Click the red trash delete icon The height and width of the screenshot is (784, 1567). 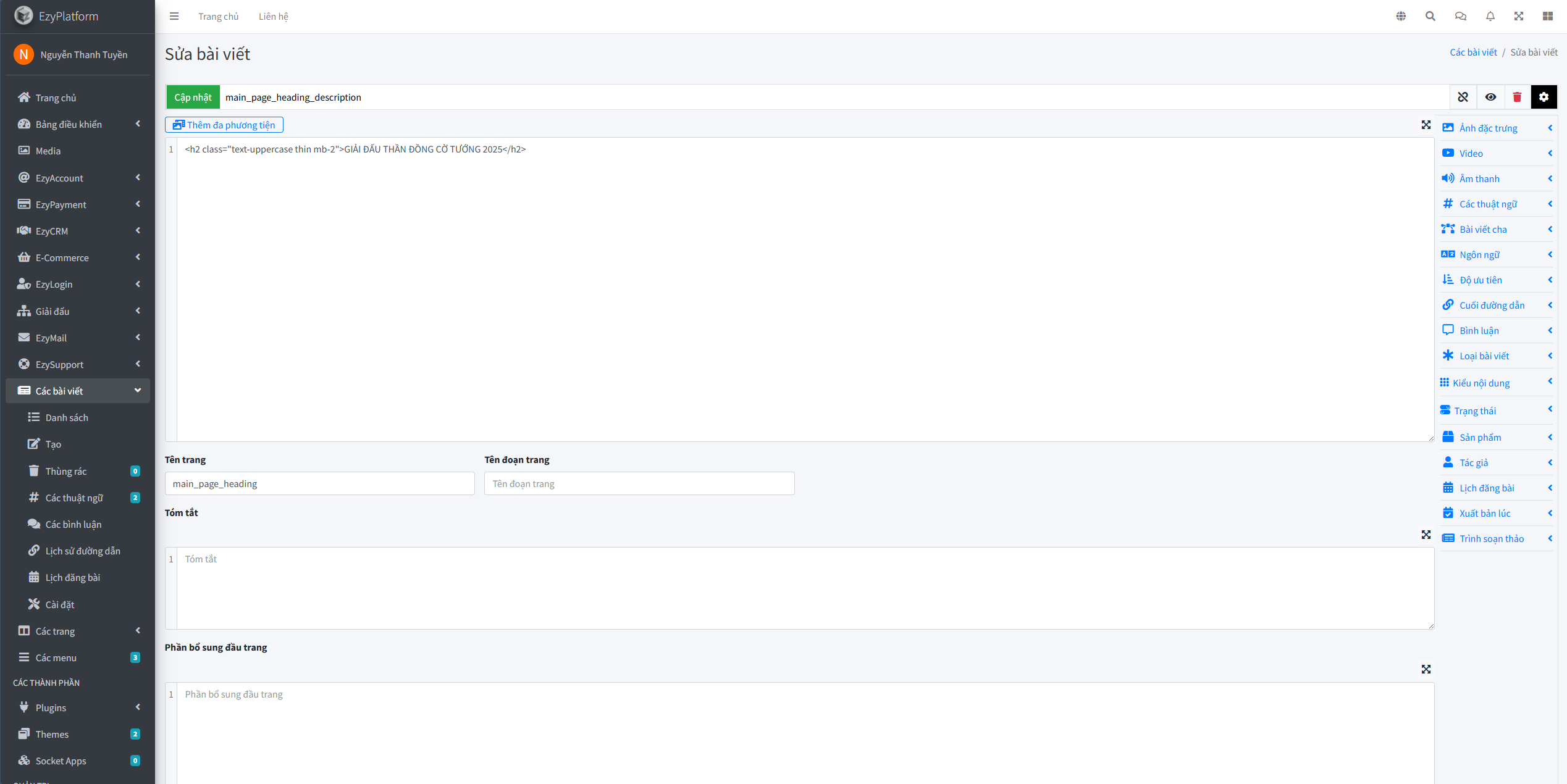point(1517,97)
